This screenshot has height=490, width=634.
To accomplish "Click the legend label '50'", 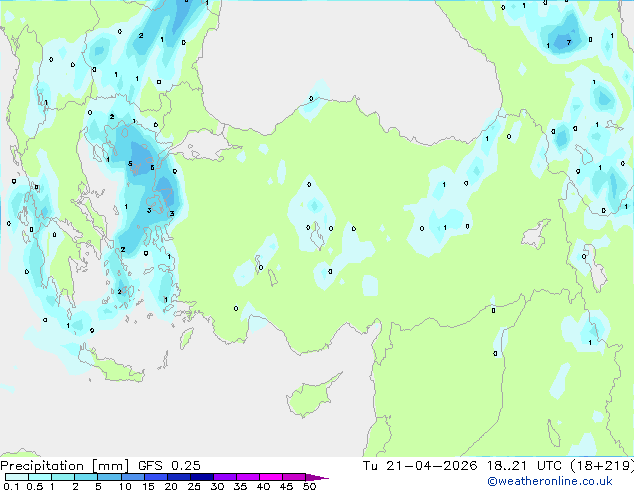I will tap(309, 486).
